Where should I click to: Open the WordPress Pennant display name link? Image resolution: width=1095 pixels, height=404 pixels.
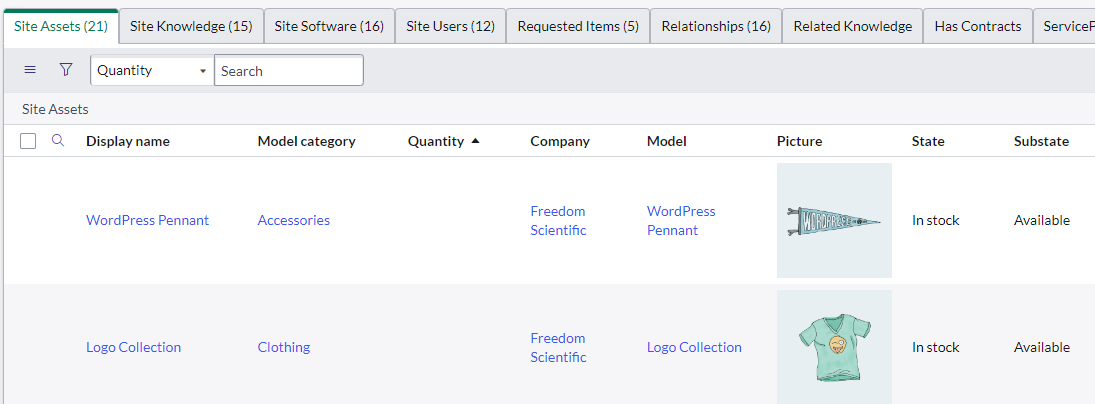(147, 220)
